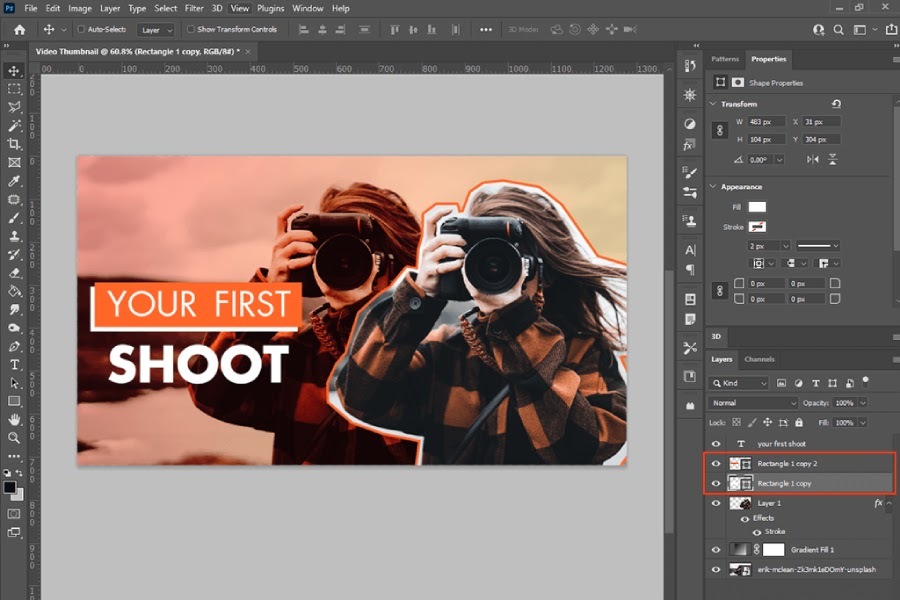
Task: Select the 'your first shoot' layer name
Action: (781, 444)
